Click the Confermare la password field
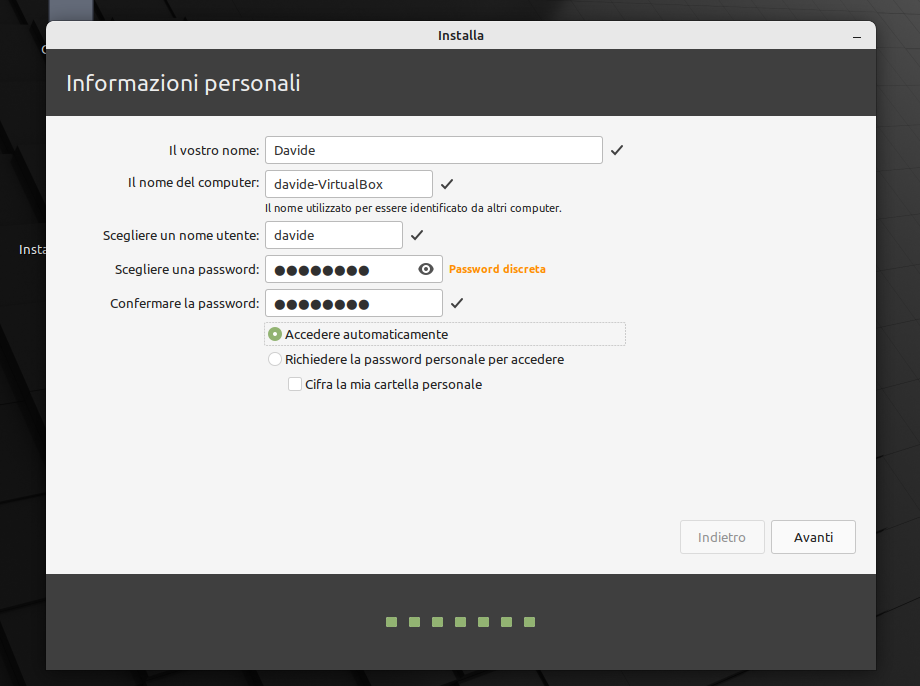This screenshot has width=920, height=686. tap(354, 303)
